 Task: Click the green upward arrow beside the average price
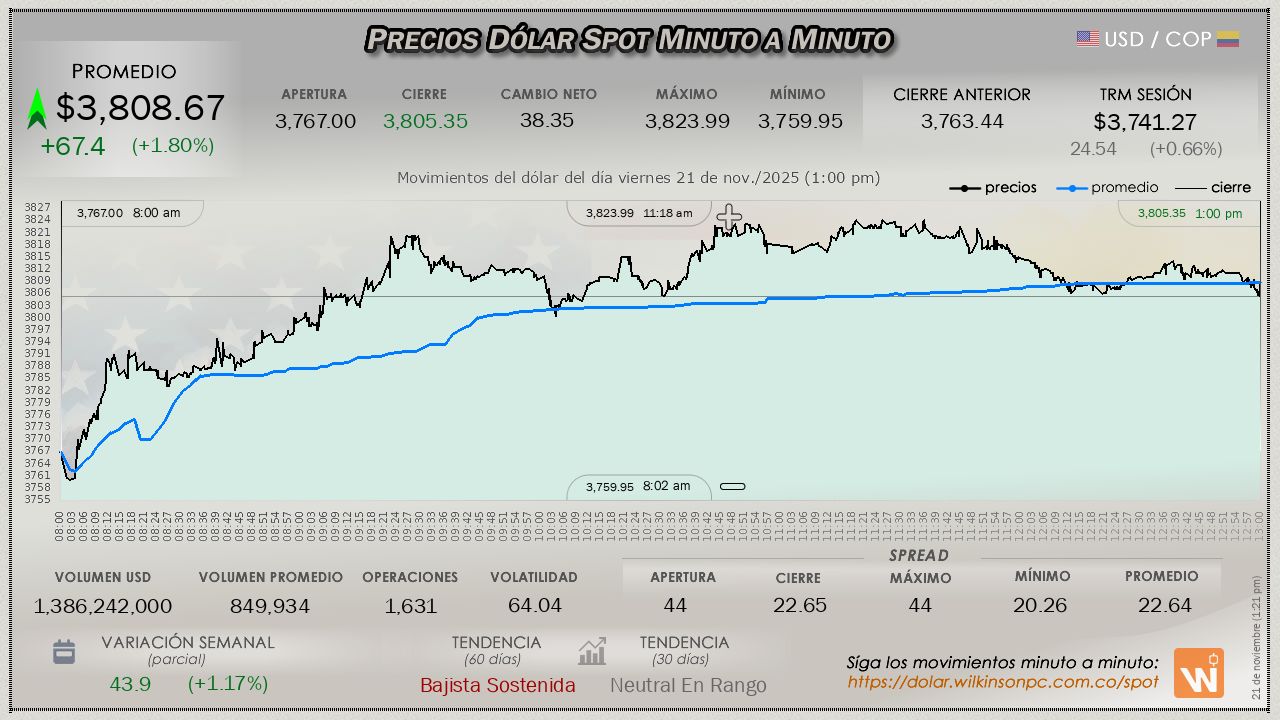[x=37, y=109]
